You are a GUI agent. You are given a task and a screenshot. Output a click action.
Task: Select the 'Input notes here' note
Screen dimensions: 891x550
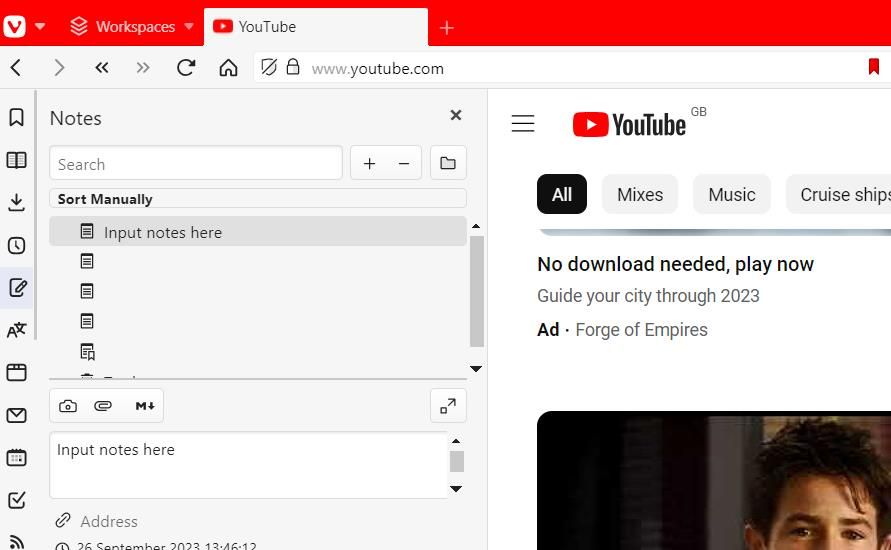point(258,231)
